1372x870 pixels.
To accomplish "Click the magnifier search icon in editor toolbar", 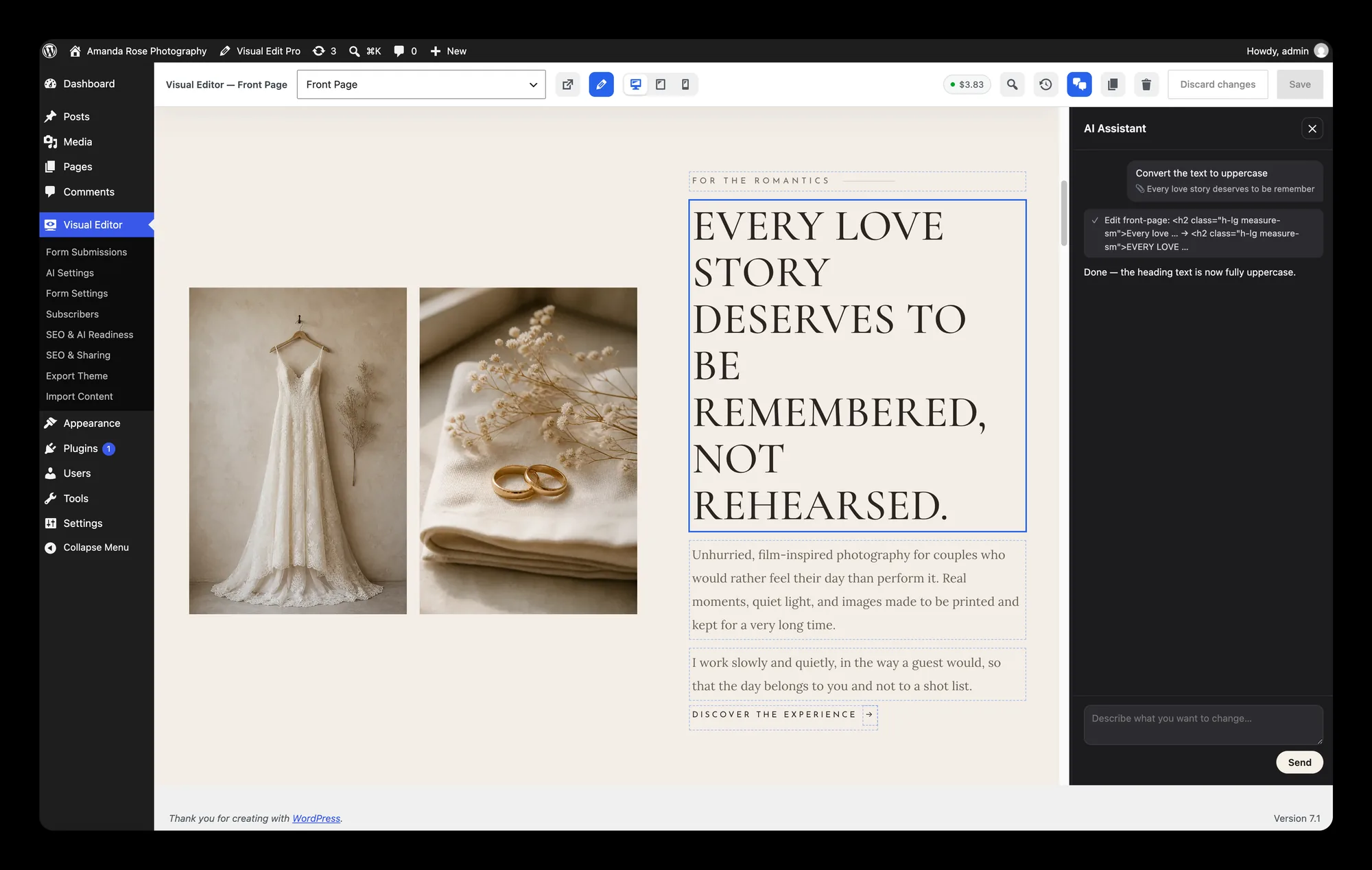I will pyautogui.click(x=1012, y=84).
